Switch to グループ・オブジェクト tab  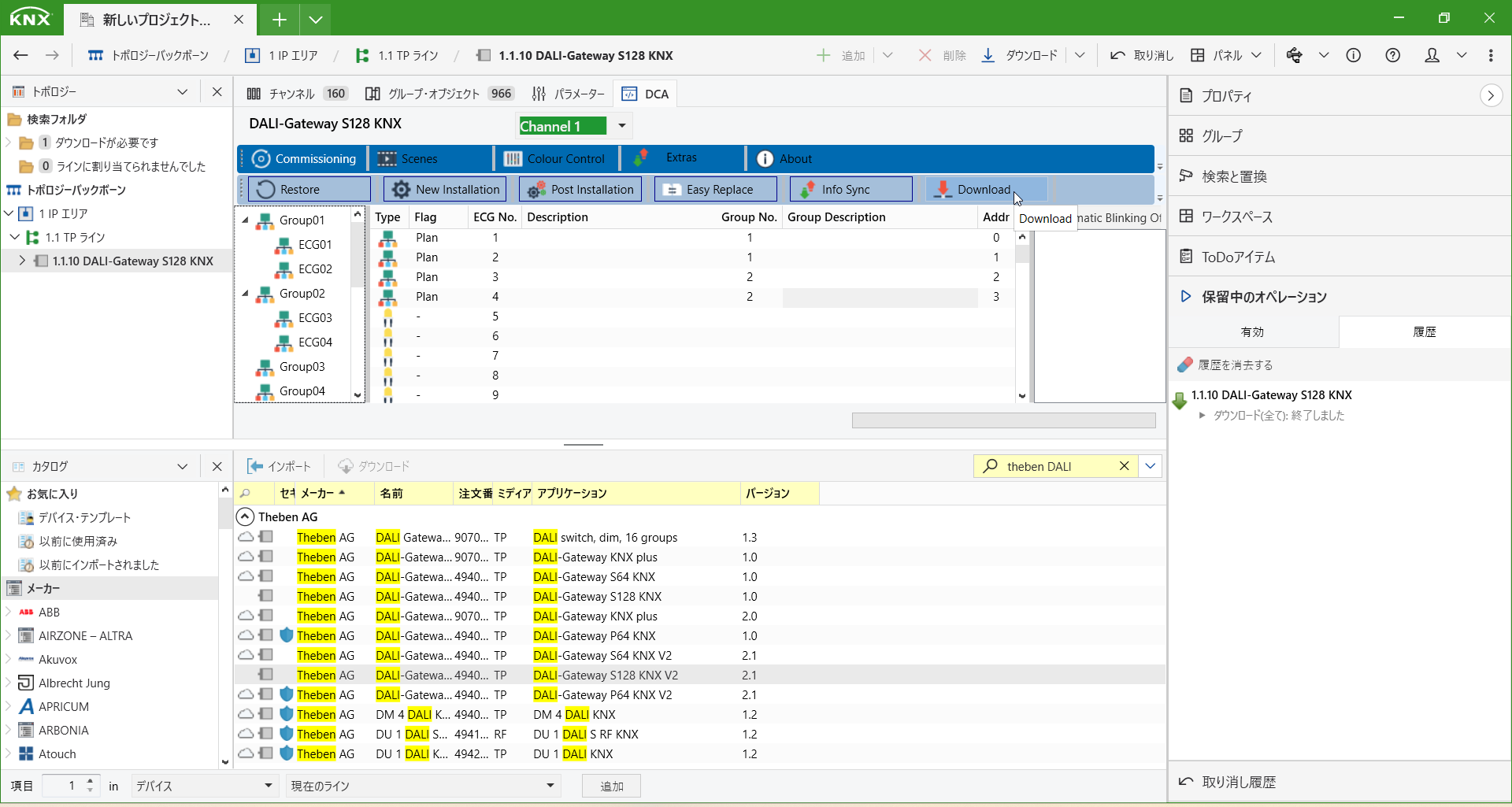(x=439, y=94)
